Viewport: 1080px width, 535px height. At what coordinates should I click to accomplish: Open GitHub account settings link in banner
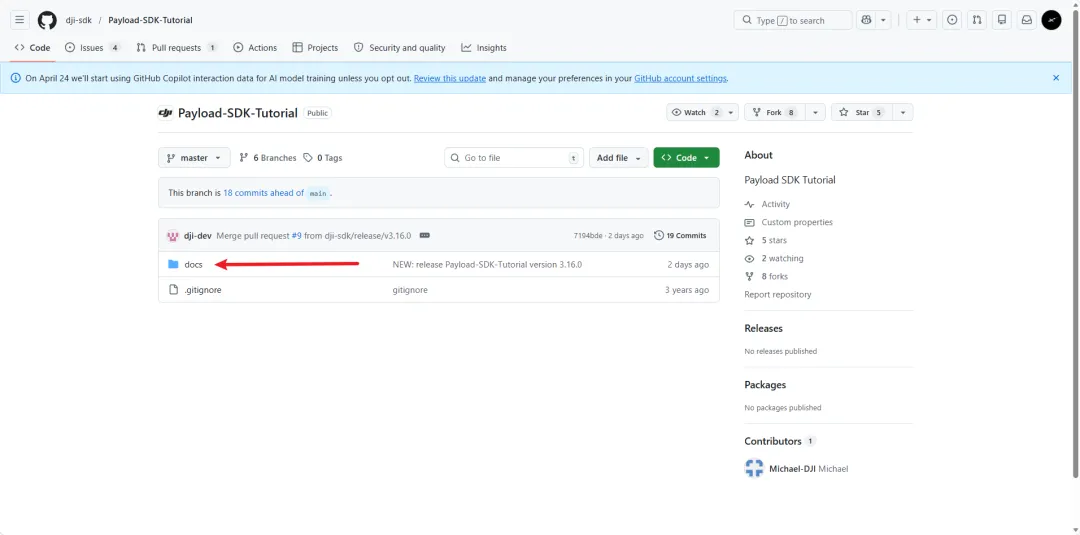(681, 78)
